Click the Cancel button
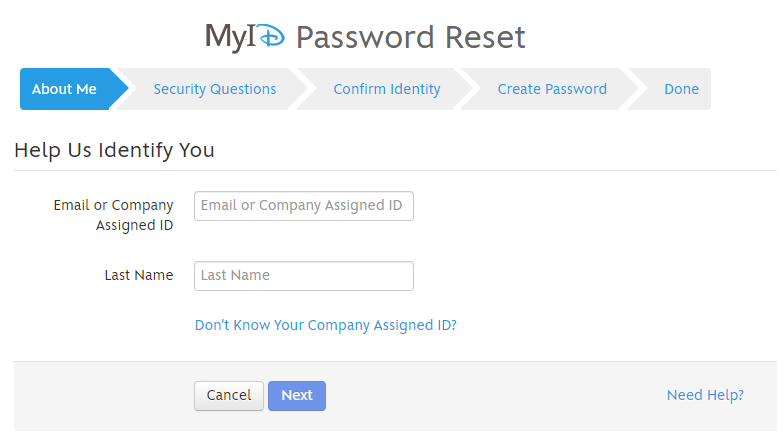Screen dimensions: 784x441 tap(228, 396)
